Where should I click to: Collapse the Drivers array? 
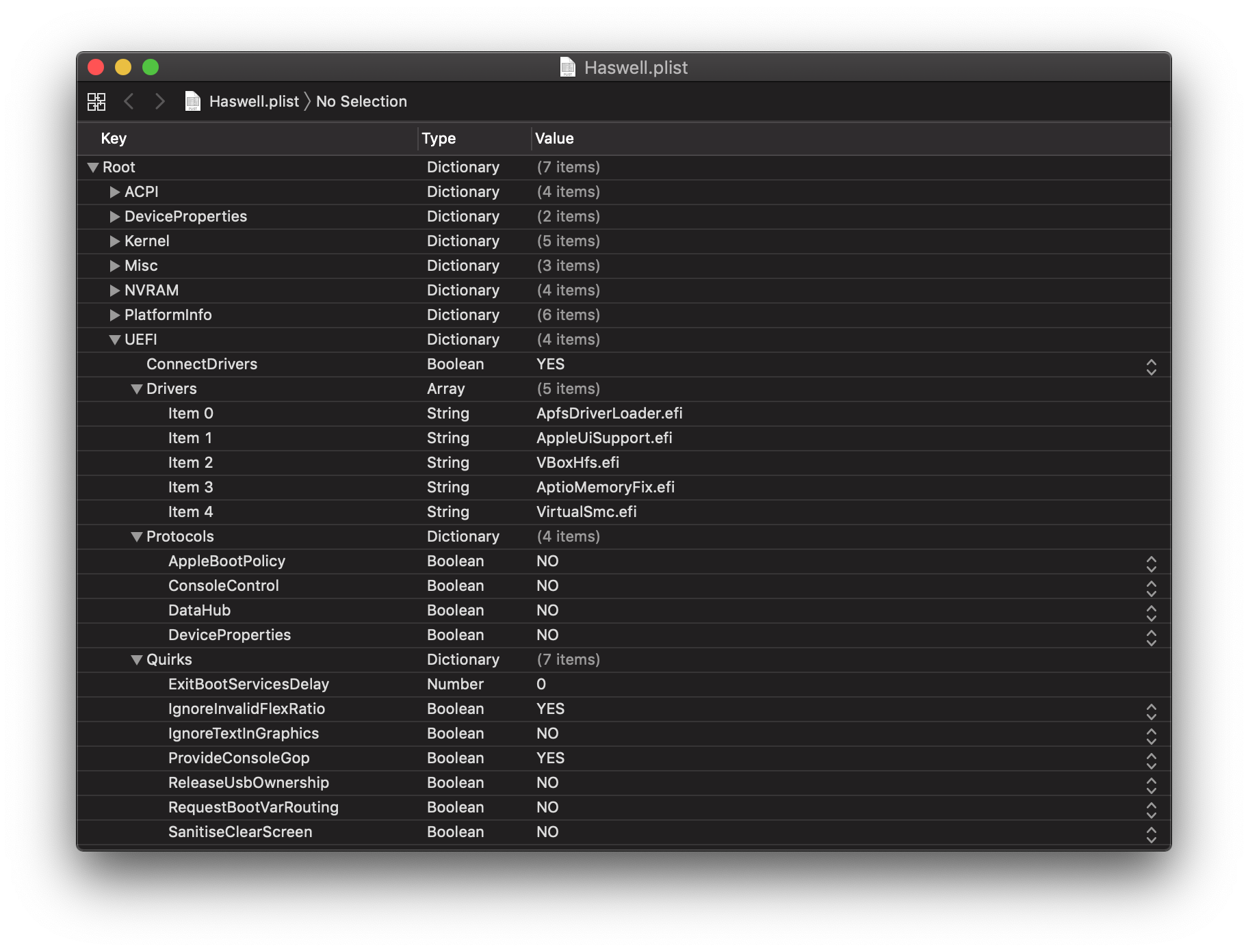pyautogui.click(x=137, y=389)
